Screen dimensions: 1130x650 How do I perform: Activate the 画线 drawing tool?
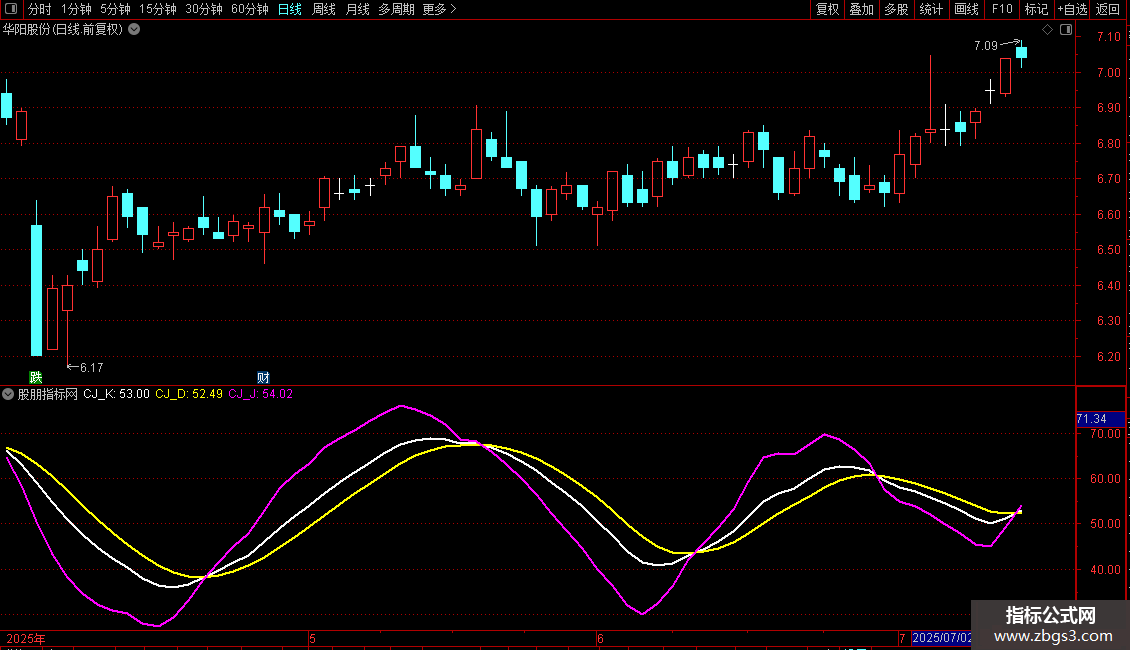(966, 9)
